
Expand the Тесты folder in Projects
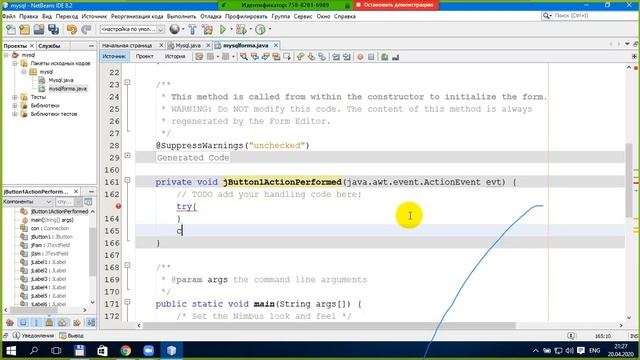point(15,97)
